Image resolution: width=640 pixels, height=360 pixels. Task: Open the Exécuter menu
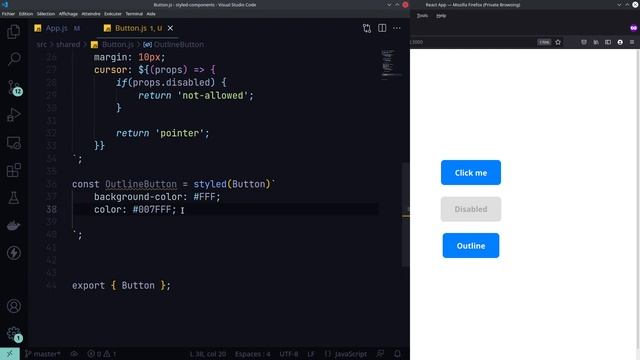113,14
